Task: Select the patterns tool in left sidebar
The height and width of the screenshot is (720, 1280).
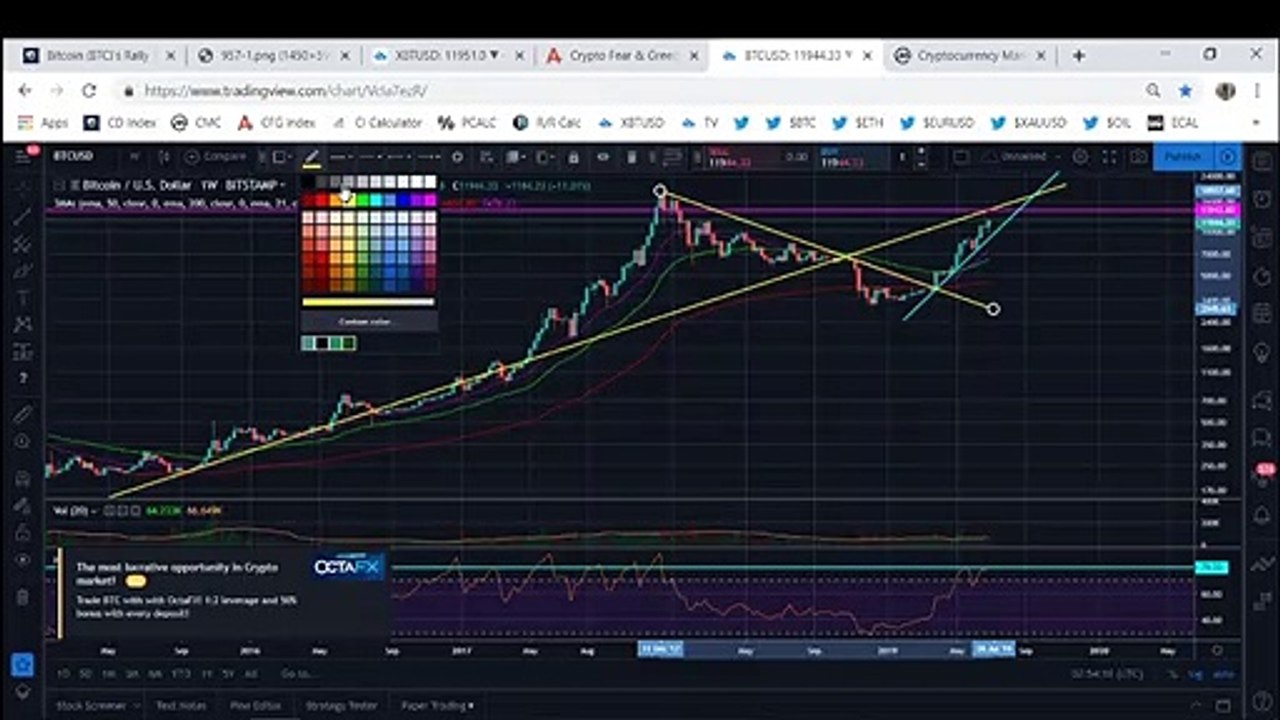Action: click(23, 325)
